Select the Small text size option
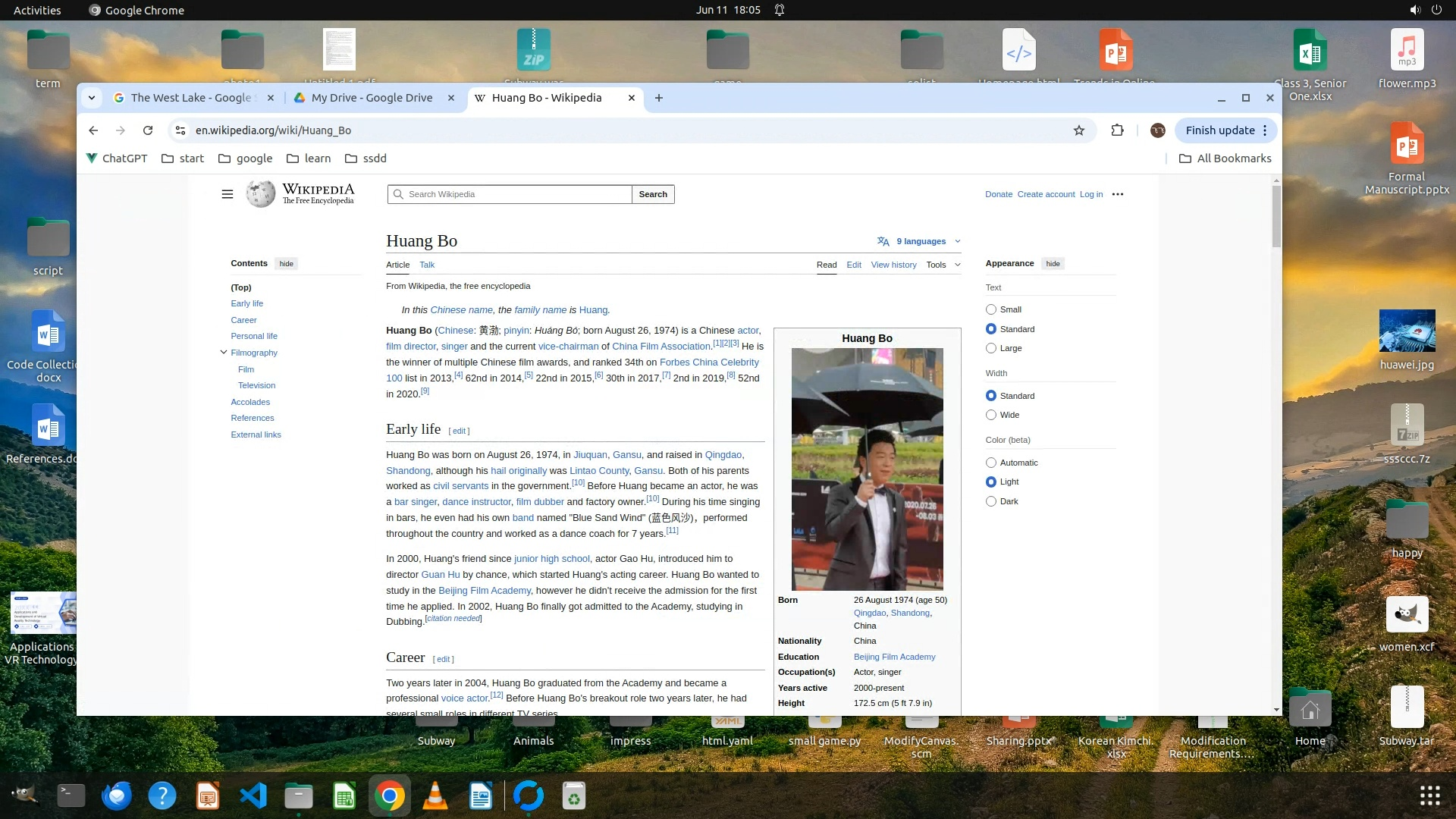The width and height of the screenshot is (1456, 819). pyautogui.click(x=990, y=309)
